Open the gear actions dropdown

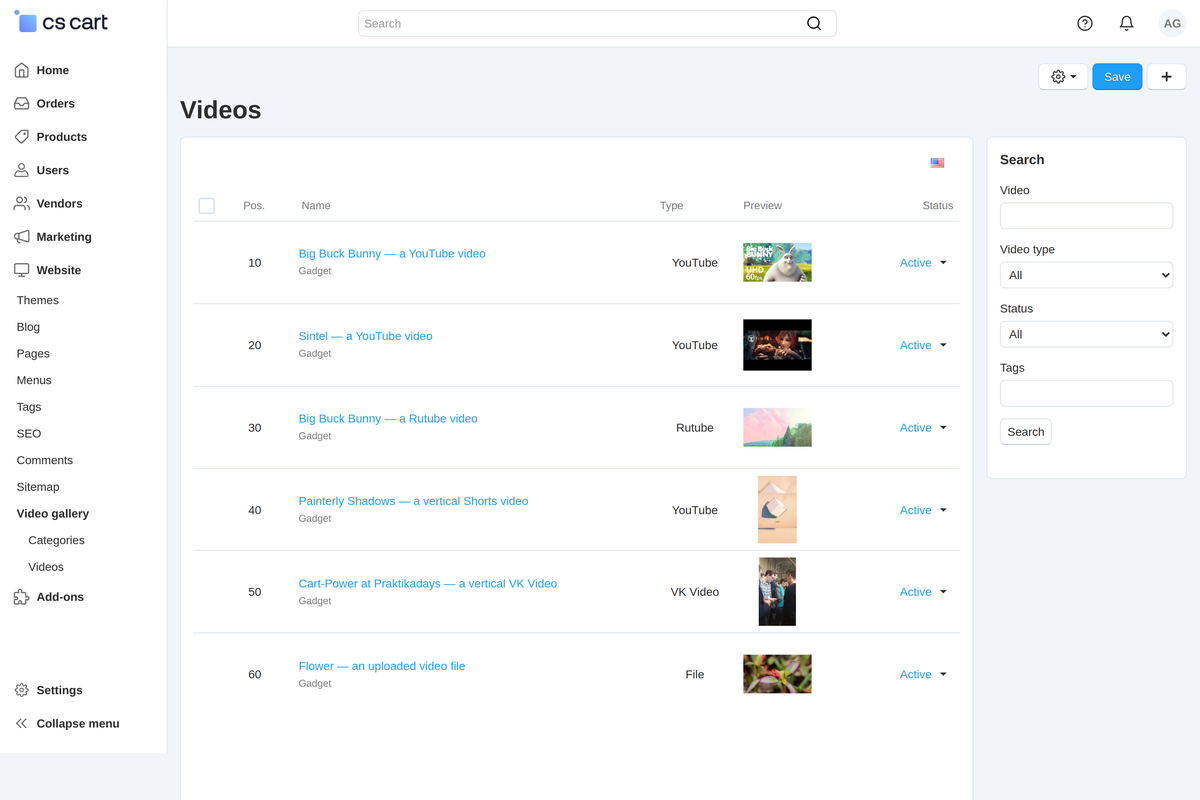coord(1063,77)
